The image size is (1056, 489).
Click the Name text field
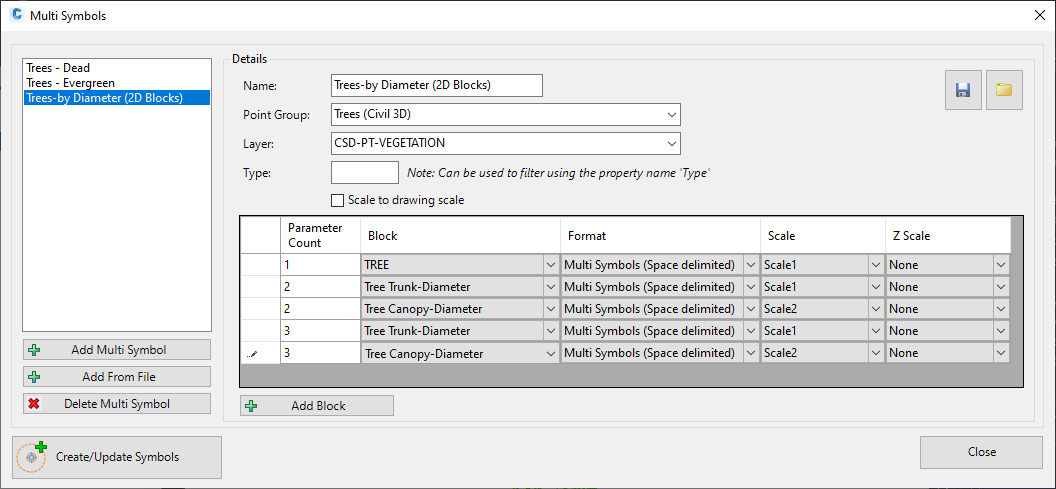[437, 86]
